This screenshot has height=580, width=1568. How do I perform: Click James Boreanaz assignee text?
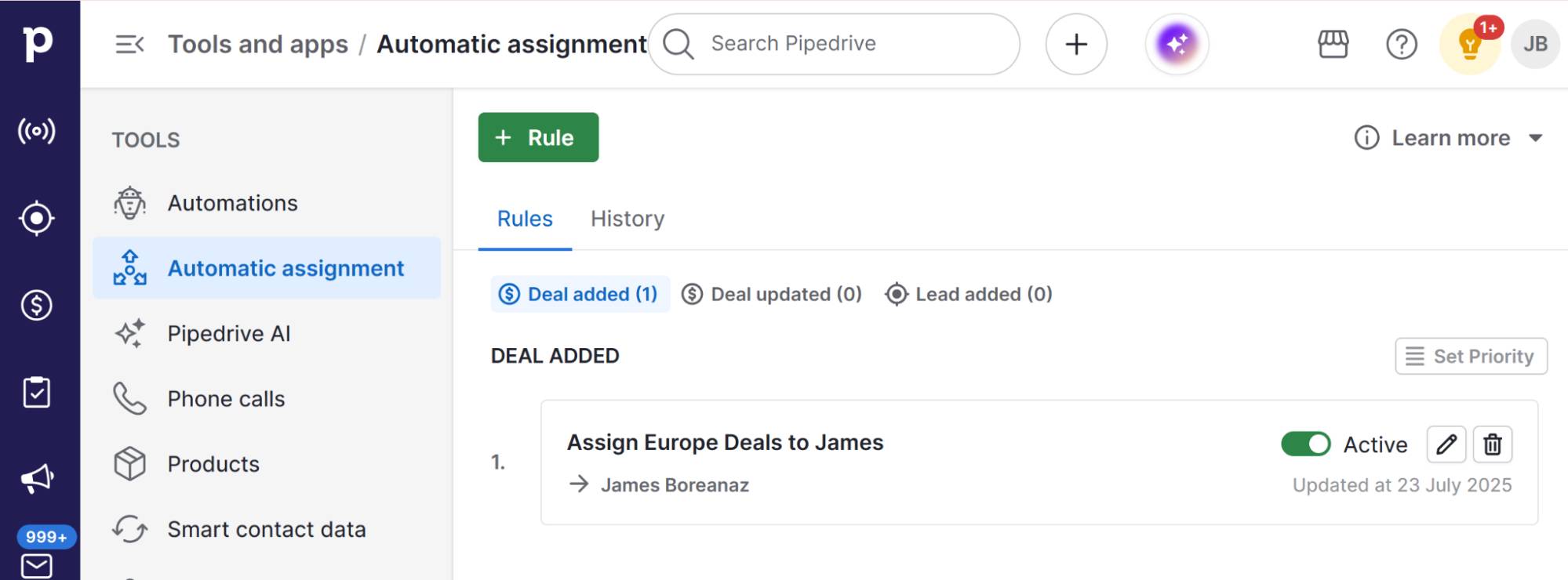click(x=675, y=485)
